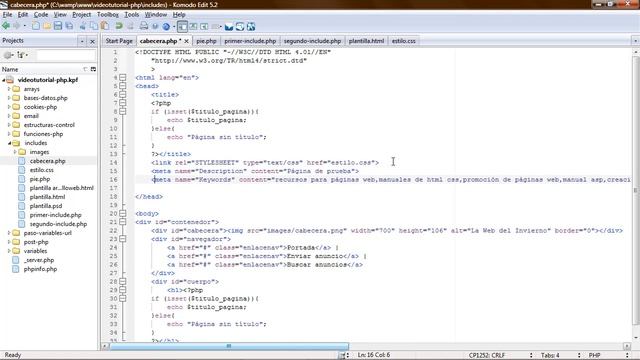
Task: Cut selection with scissors icon
Action: pyautogui.click(x=83, y=27)
